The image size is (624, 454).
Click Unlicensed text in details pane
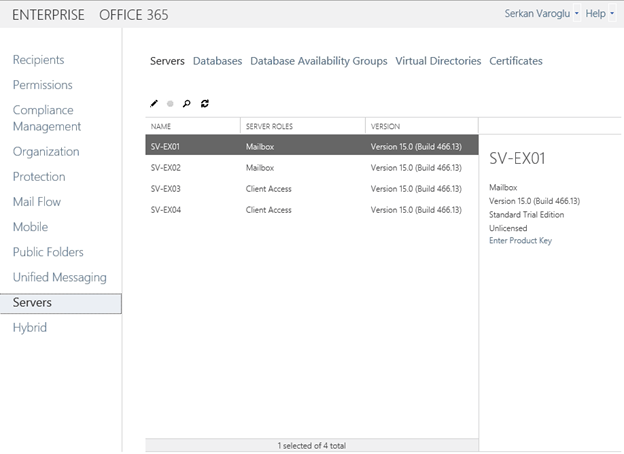coord(508,228)
